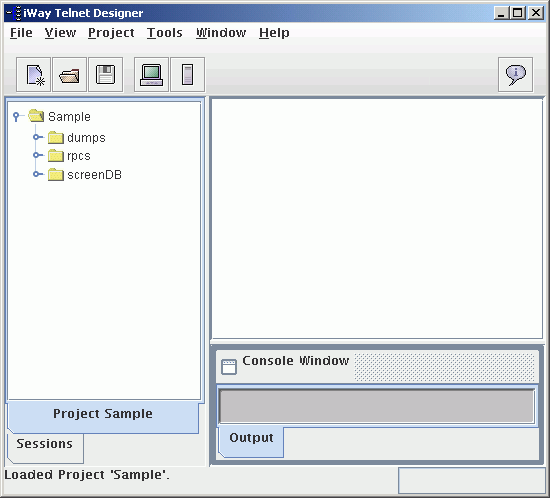
Task: Expand the dumps folder node
Action: (36, 137)
